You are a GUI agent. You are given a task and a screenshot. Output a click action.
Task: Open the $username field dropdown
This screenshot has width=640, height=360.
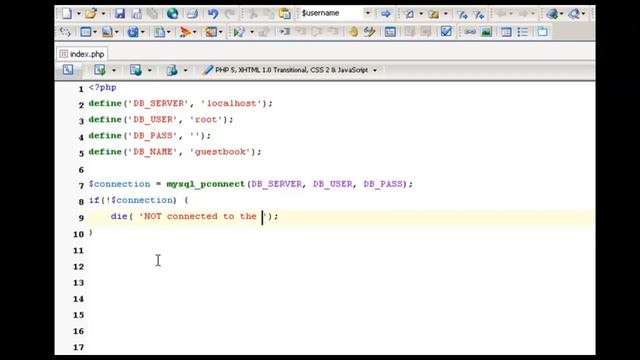[x=368, y=13]
